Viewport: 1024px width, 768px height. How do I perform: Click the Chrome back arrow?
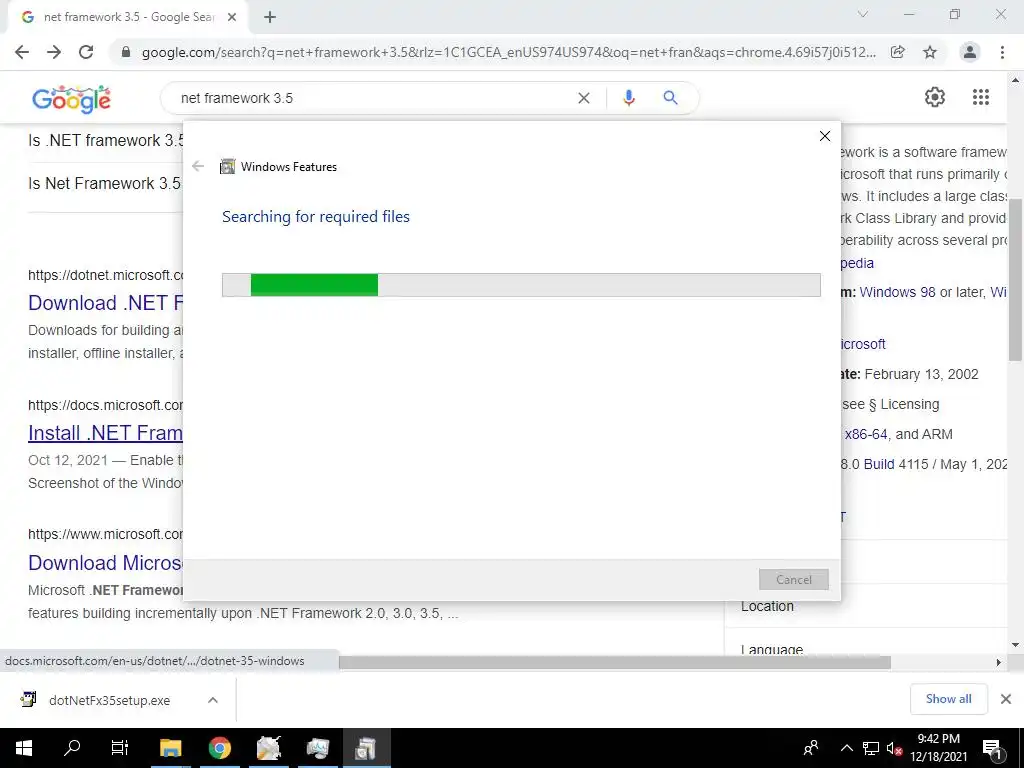[22, 52]
